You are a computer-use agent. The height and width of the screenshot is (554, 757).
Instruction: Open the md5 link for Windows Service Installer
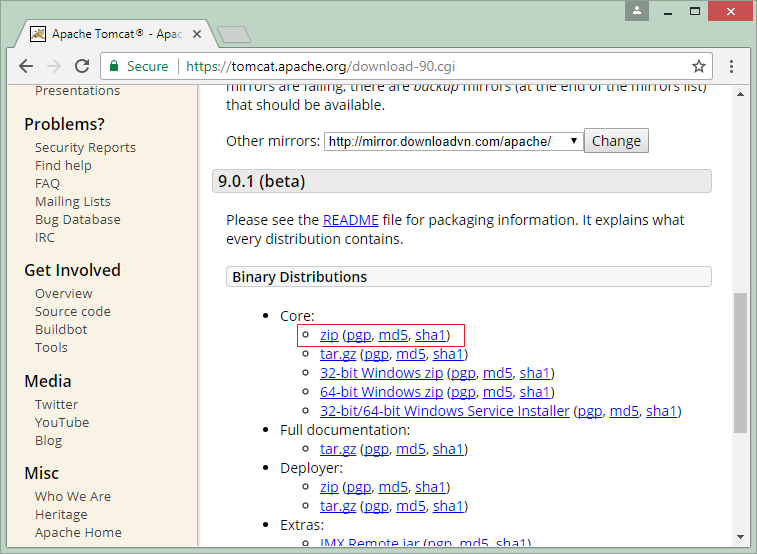coord(624,411)
